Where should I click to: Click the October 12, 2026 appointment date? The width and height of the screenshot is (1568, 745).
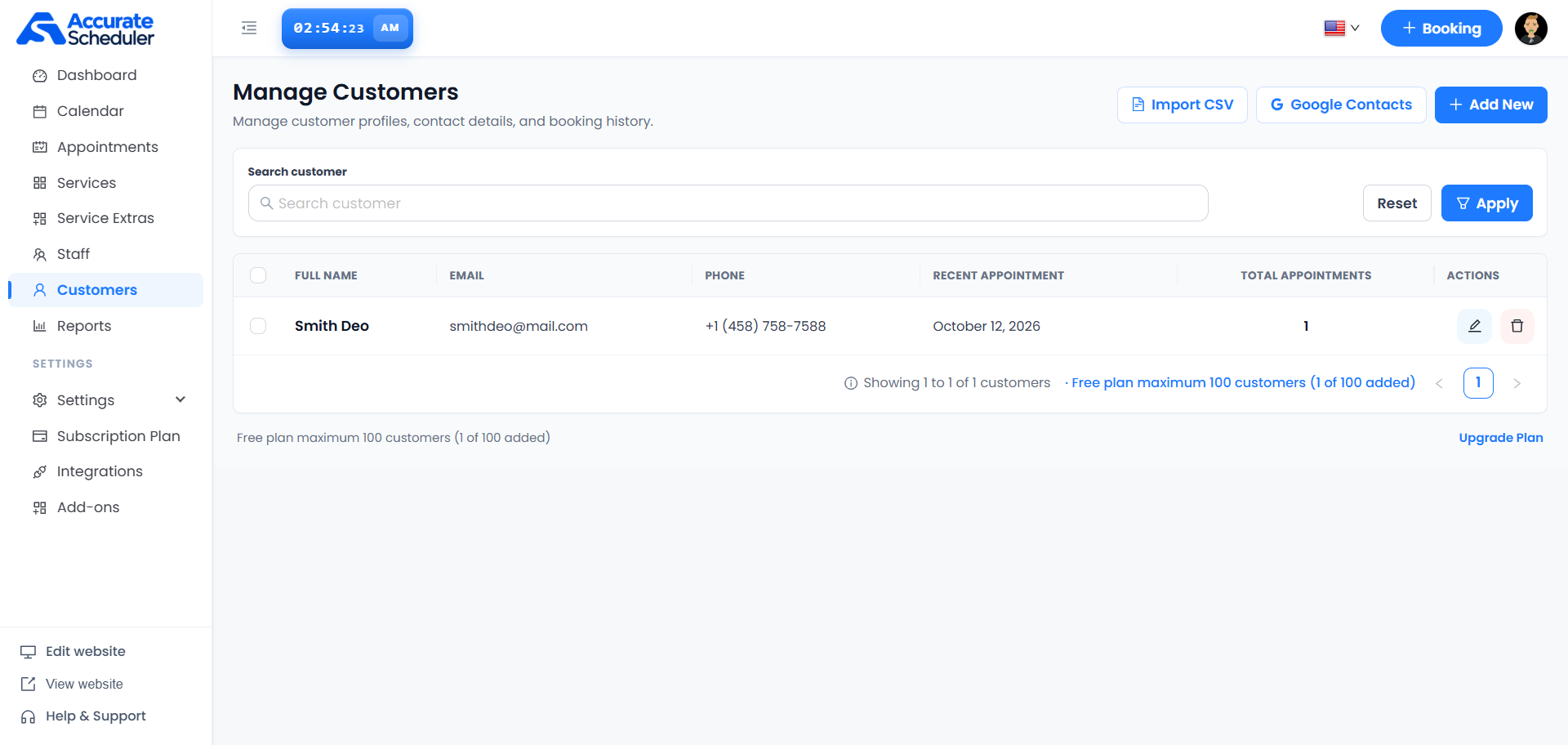987,326
